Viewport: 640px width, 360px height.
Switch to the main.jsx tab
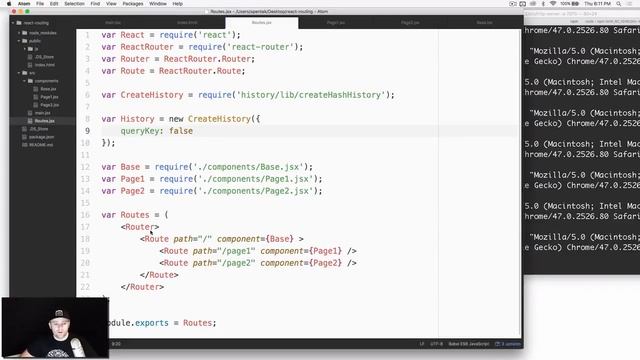pos(113,22)
